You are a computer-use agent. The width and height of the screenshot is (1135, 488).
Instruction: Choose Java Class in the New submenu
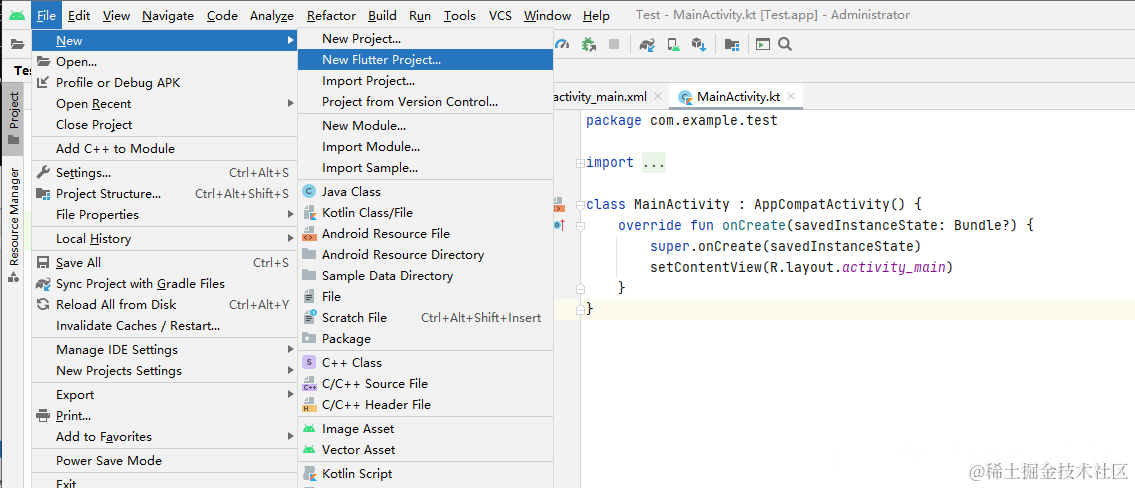point(425,192)
